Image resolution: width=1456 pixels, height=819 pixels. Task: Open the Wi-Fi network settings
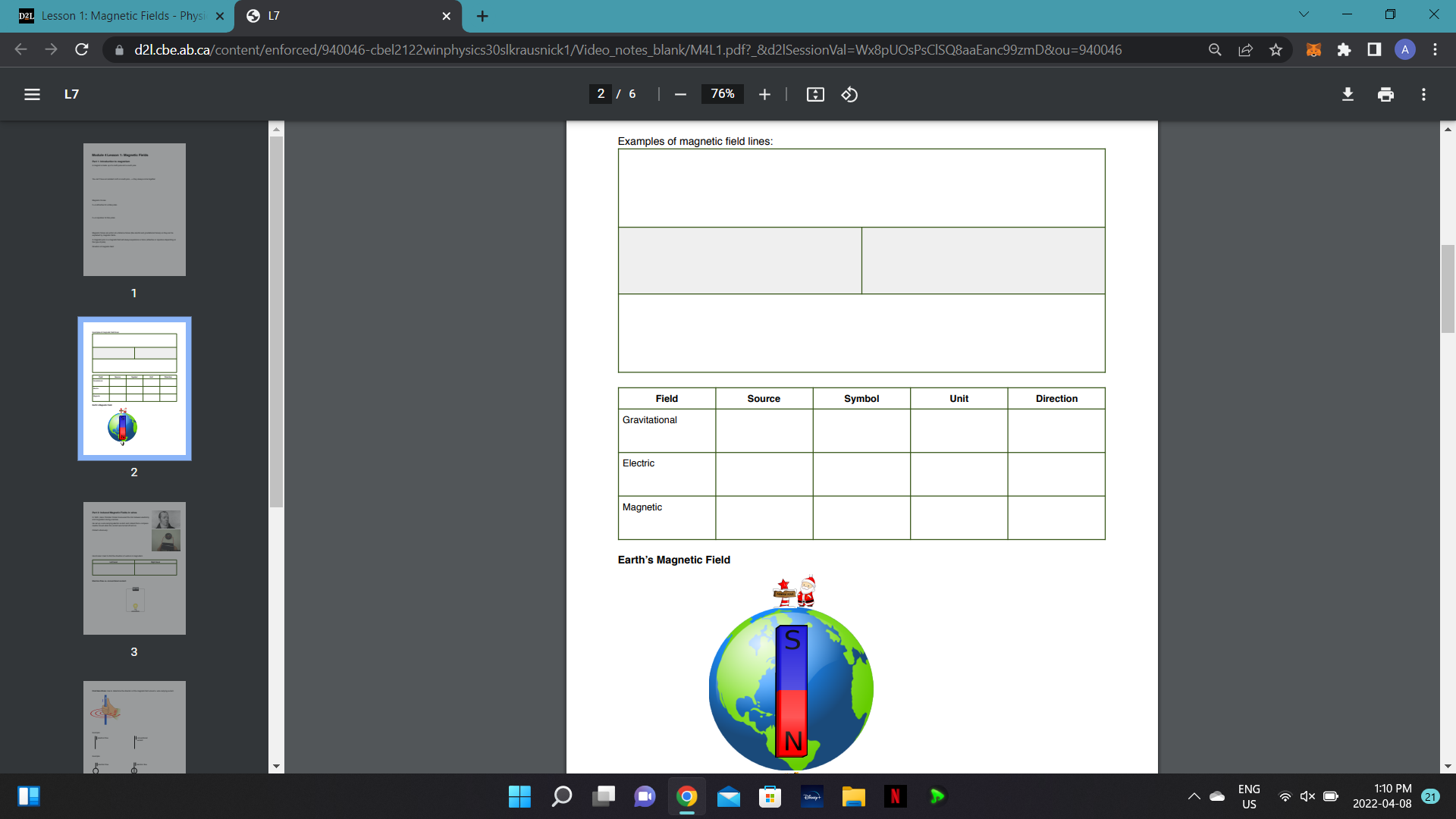pyautogui.click(x=1285, y=796)
